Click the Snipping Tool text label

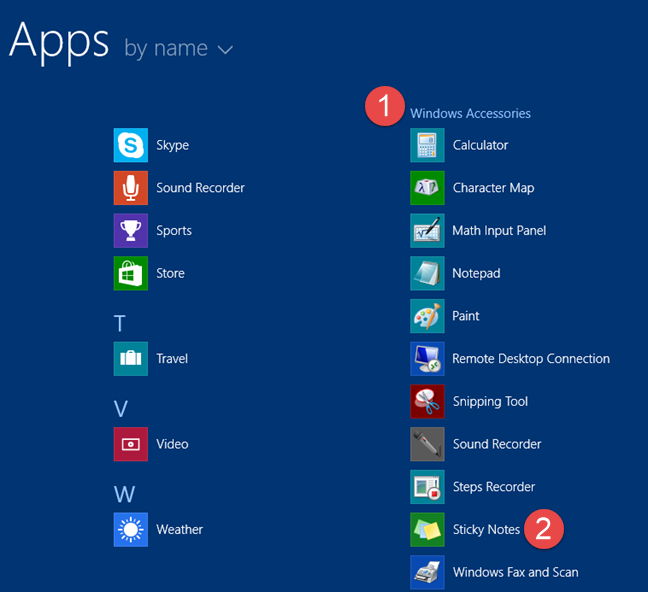point(490,402)
